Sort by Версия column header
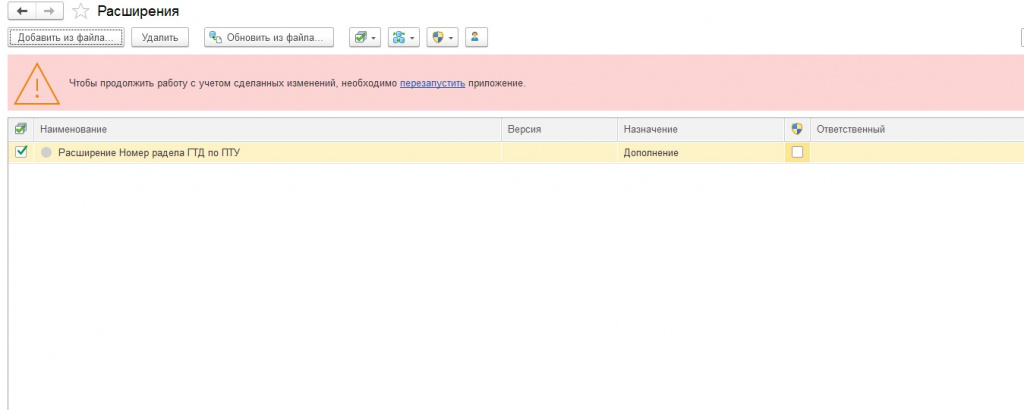The width and height of the screenshot is (1024, 410). (559, 129)
